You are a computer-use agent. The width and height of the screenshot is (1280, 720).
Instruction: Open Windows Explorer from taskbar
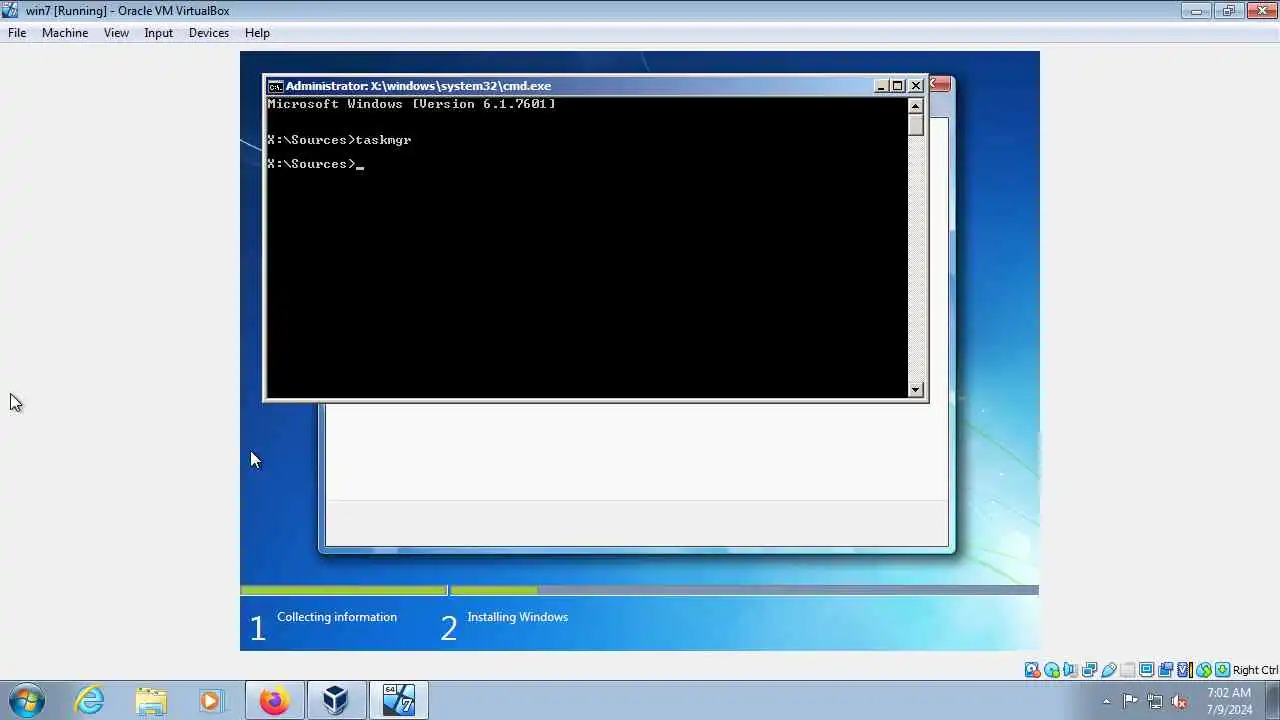[151, 700]
